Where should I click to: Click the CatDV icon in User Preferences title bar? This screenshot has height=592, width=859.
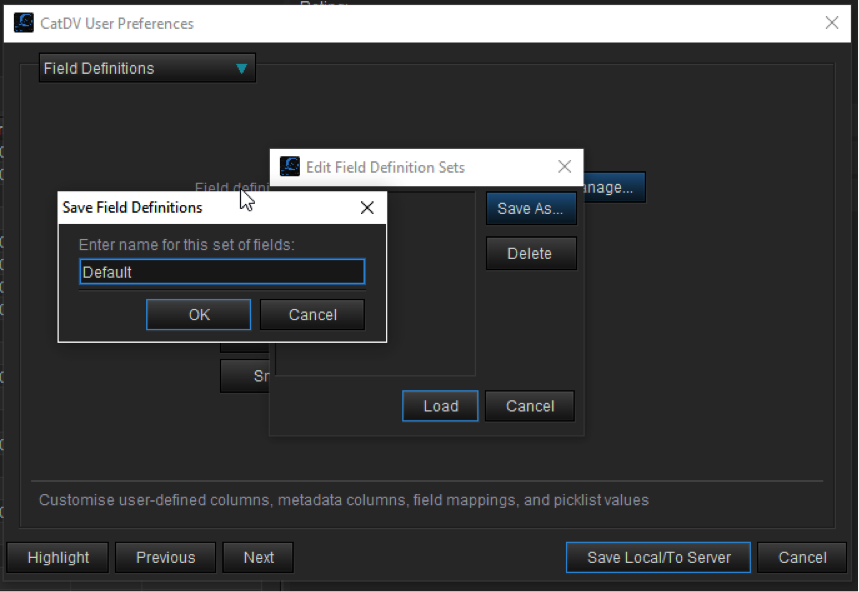click(24, 23)
